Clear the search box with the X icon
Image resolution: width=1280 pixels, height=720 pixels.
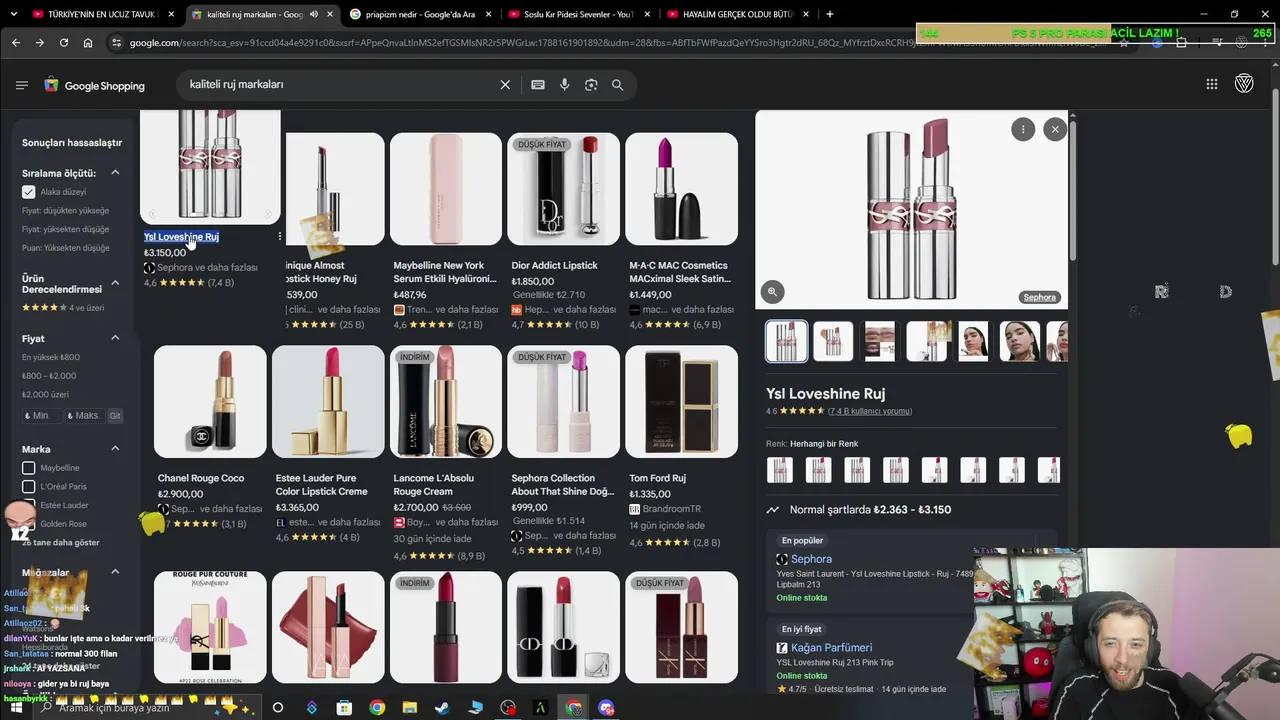pyautogui.click(x=505, y=85)
